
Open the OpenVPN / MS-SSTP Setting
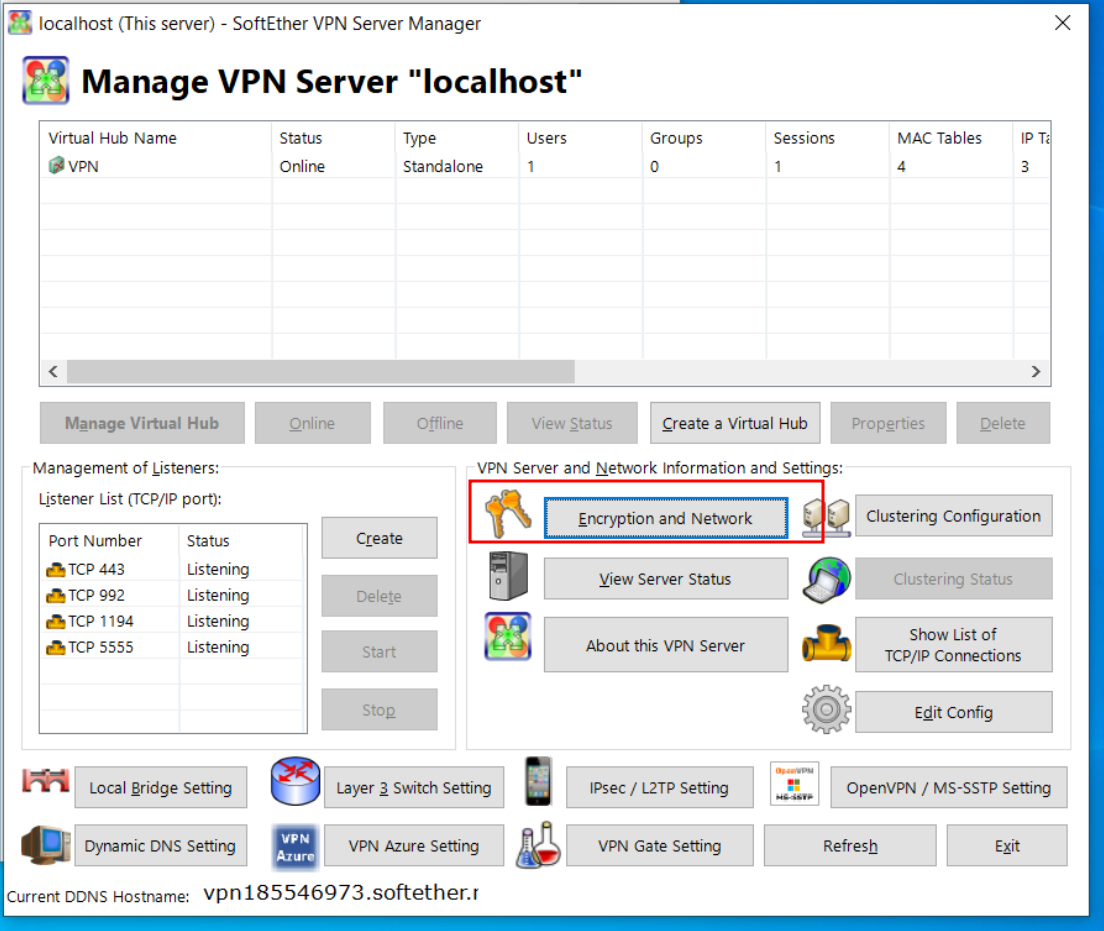point(948,788)
